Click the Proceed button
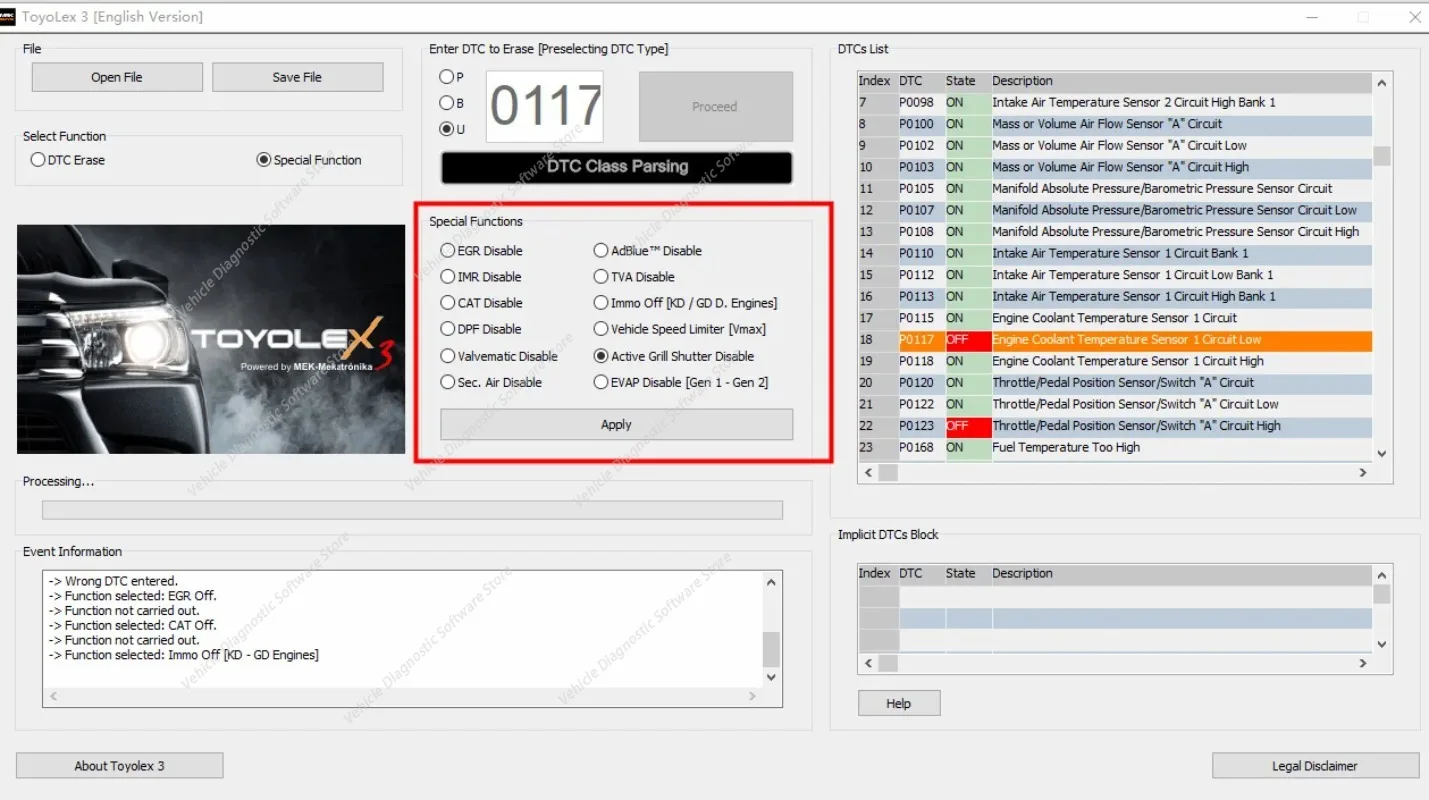The width and height of the screenshot is (1429, 800). pyautogui.click(x=715, y=106)
